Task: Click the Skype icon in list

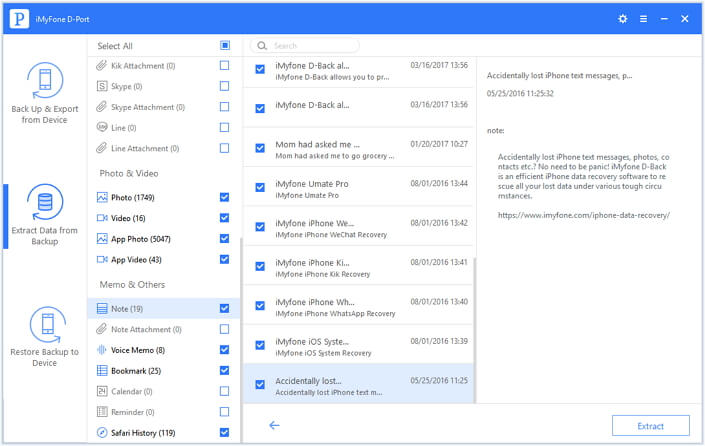Action: click(x=102, y=86)
